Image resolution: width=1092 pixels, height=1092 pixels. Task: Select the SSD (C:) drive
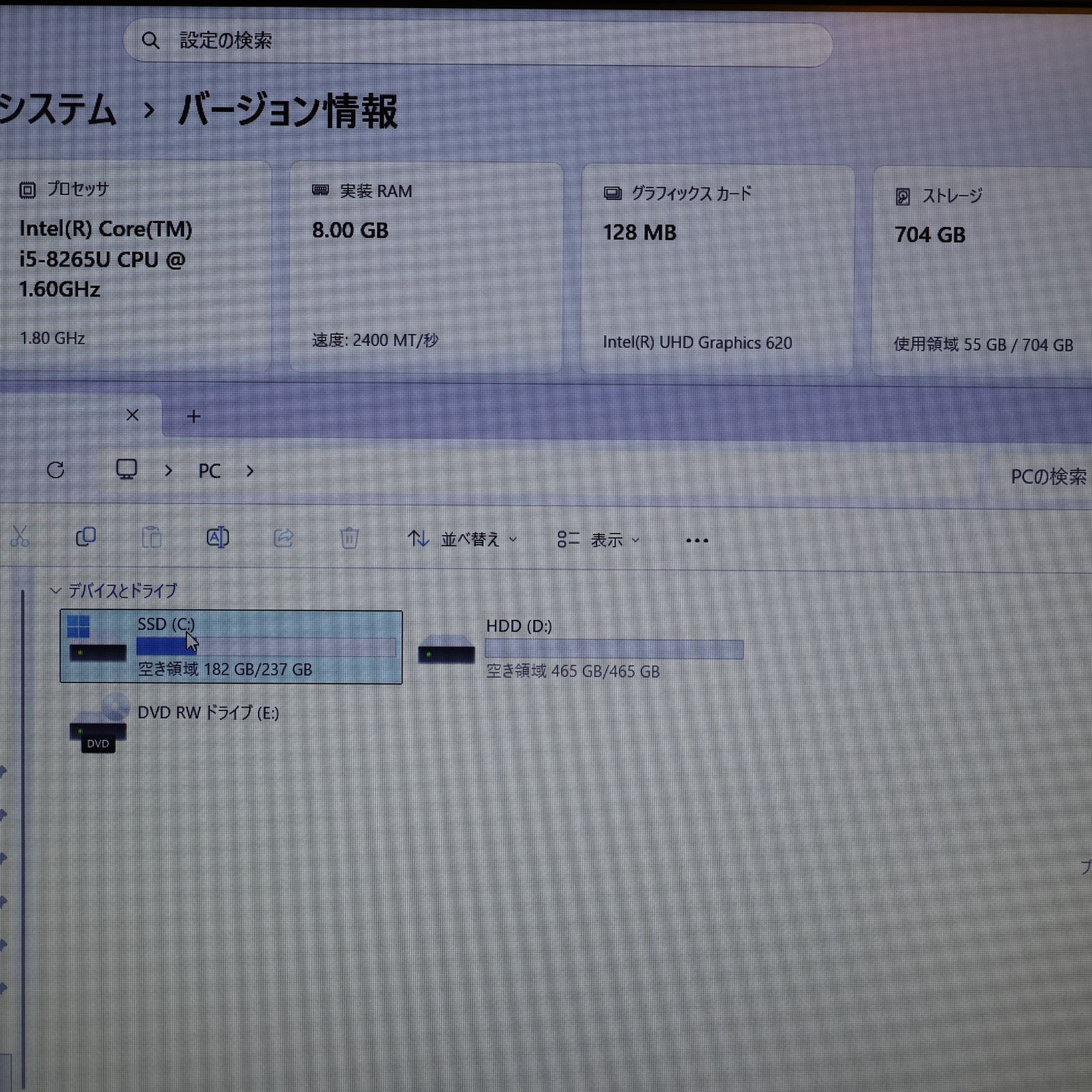(231, 647)
